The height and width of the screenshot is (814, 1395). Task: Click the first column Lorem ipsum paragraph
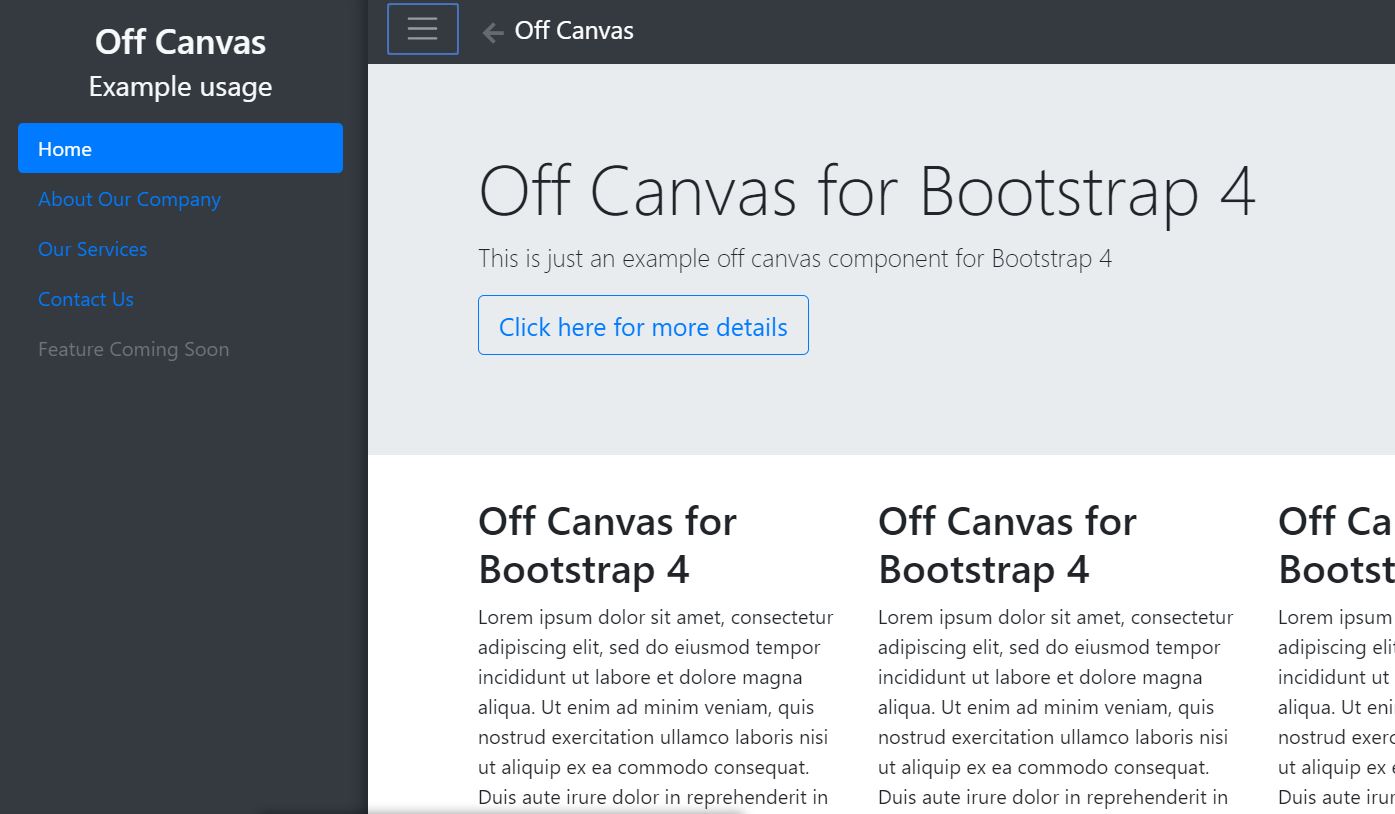[655, 707]
